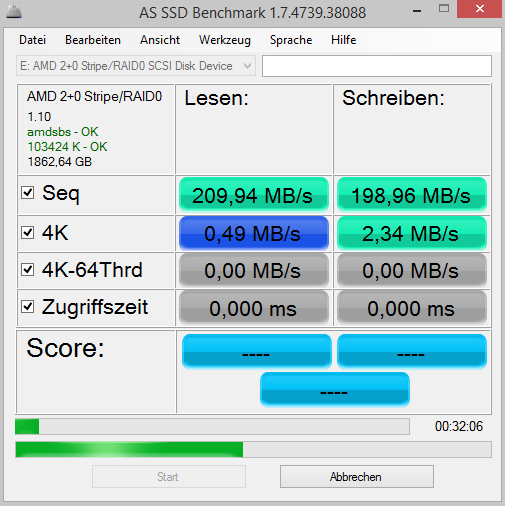Viewport: 505px width, 506px height.
Task: Open the Ansicht menu
Action: coord(160,40)
